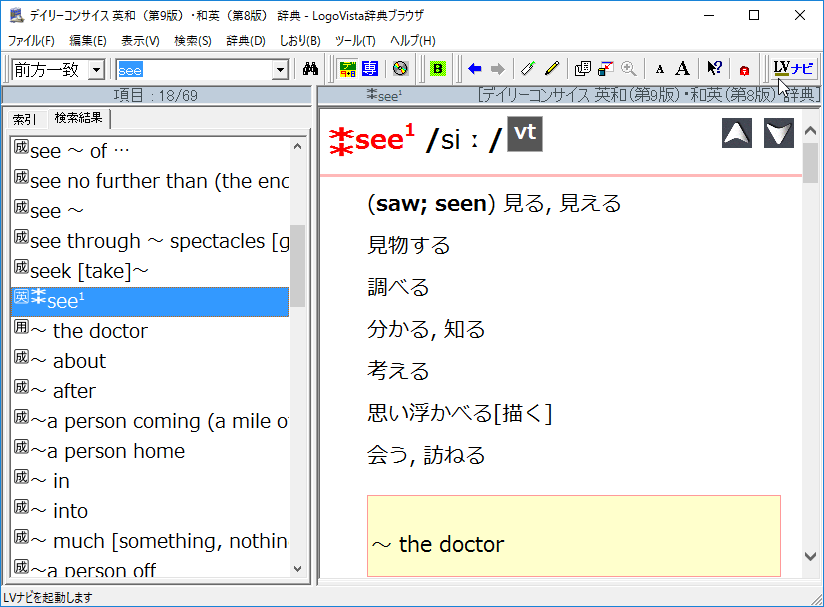
Task: Click the yellow B bookmark icon
Action: pyautogui.click(x=437, y=69)
